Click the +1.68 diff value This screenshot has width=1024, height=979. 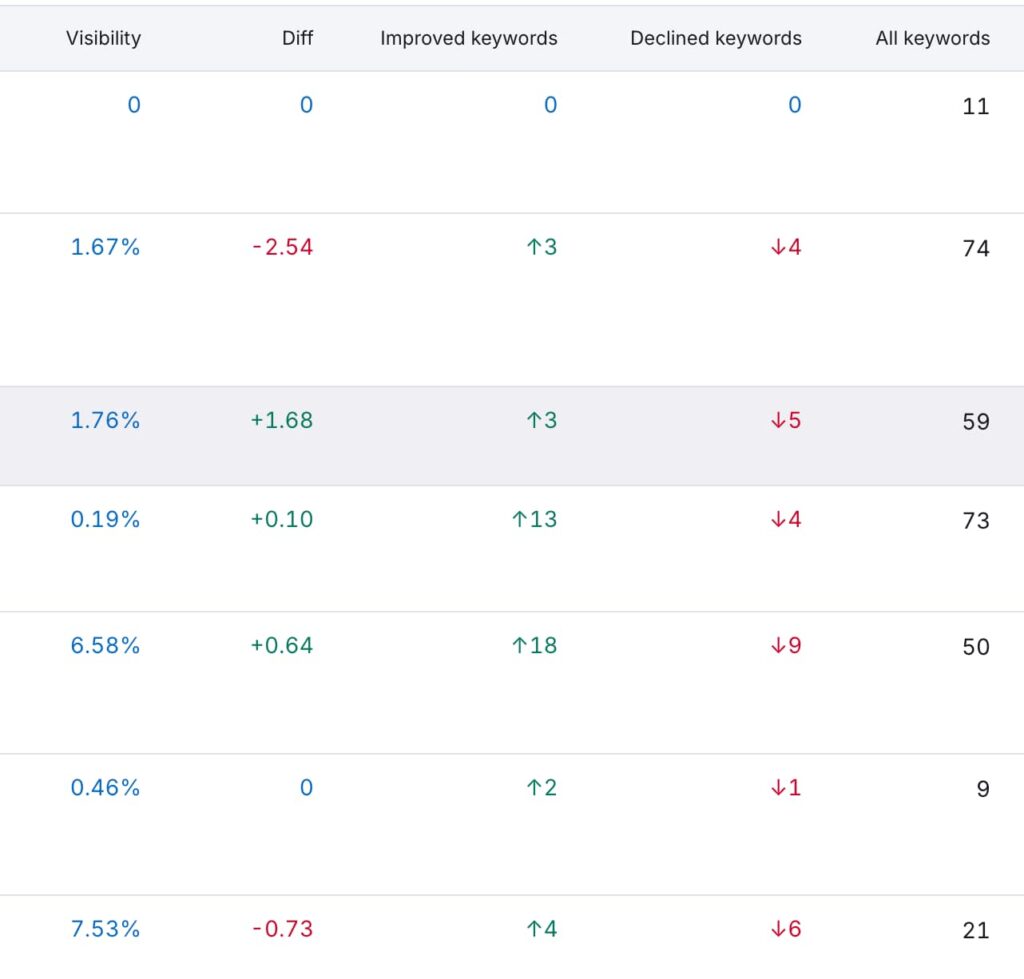(x=280, y=421)
